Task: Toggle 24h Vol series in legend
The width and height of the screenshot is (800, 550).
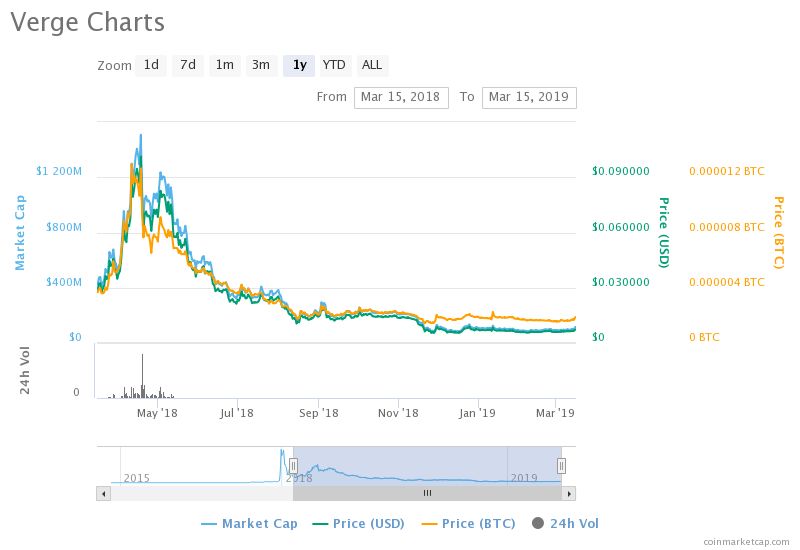Action: coord(565,524)
